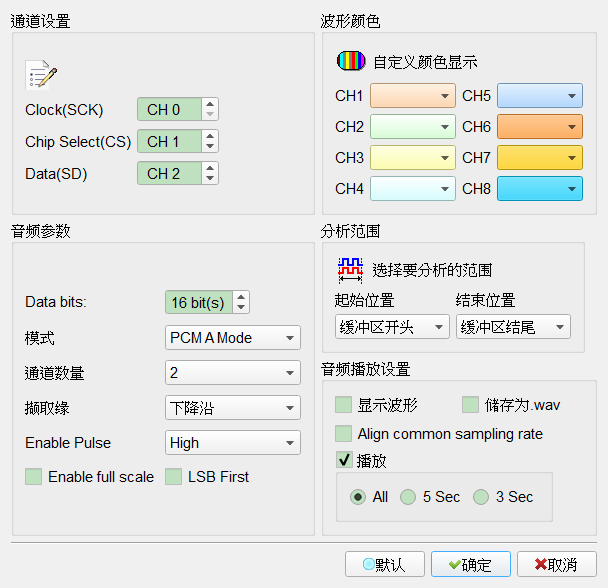Open the CH7 waveform color picker
Screen dimensions: 608x588
(540, 157)
